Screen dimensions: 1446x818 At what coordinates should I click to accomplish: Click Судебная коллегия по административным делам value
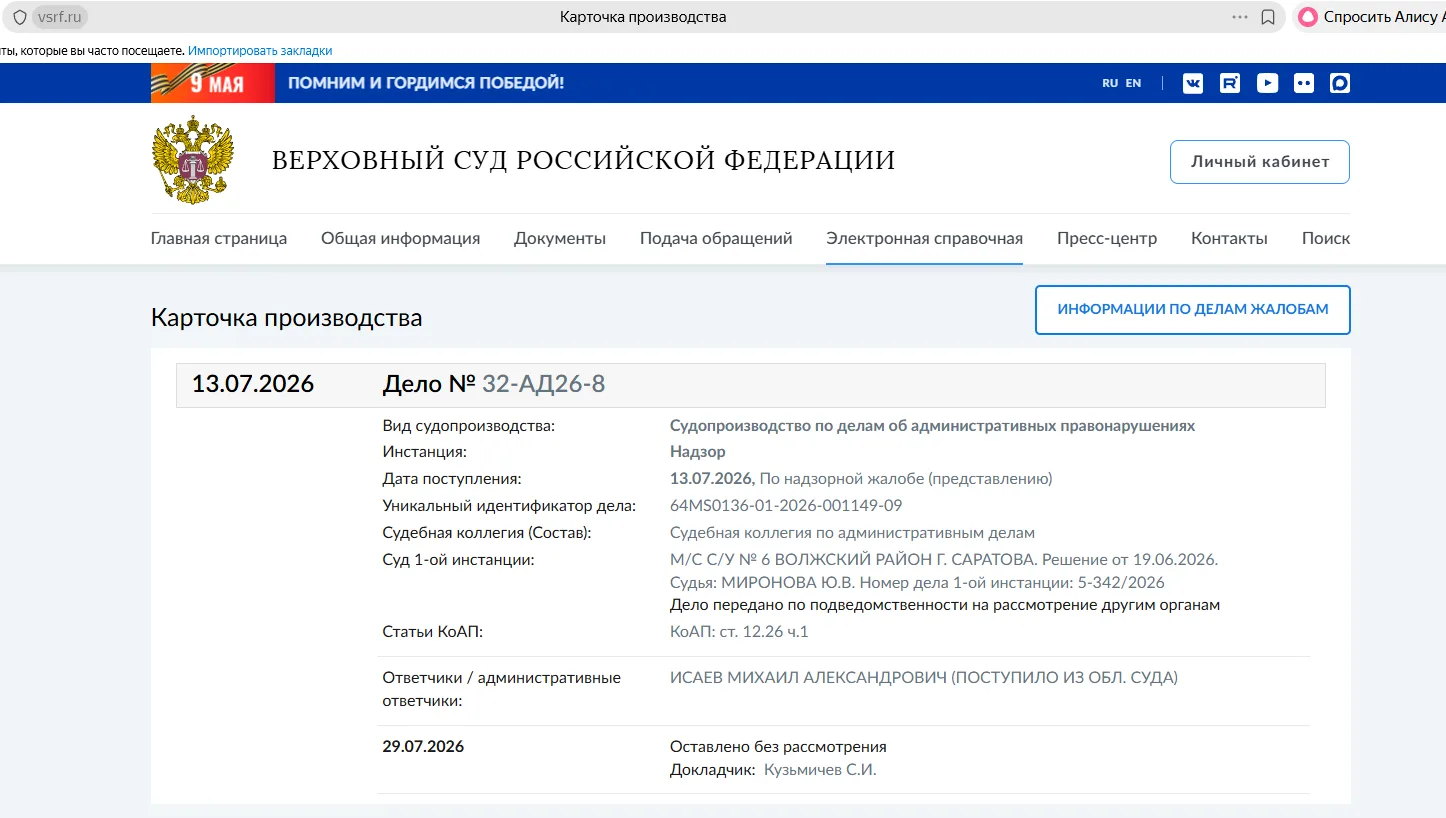coord(852,533)
